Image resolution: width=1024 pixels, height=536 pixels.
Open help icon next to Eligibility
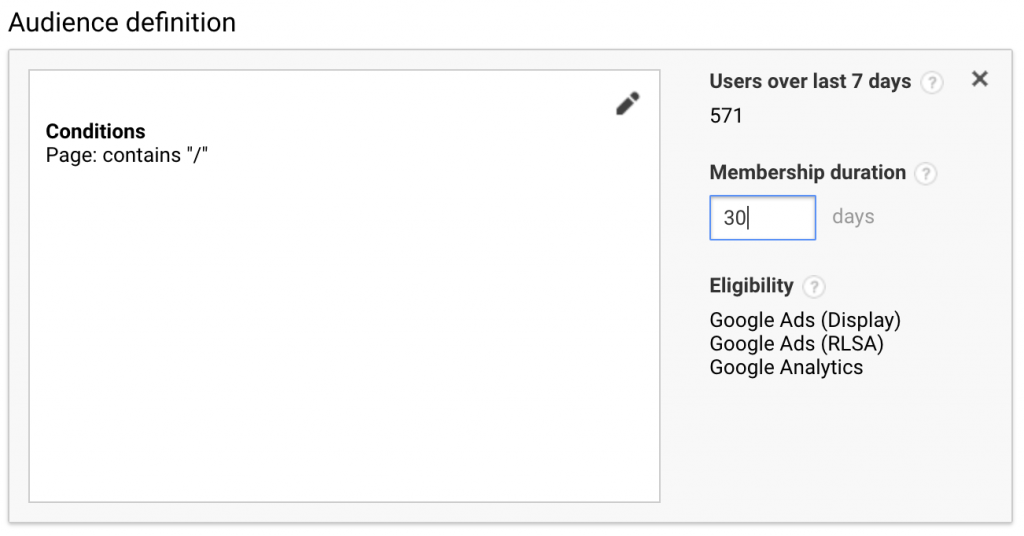[x=814, y=287]
